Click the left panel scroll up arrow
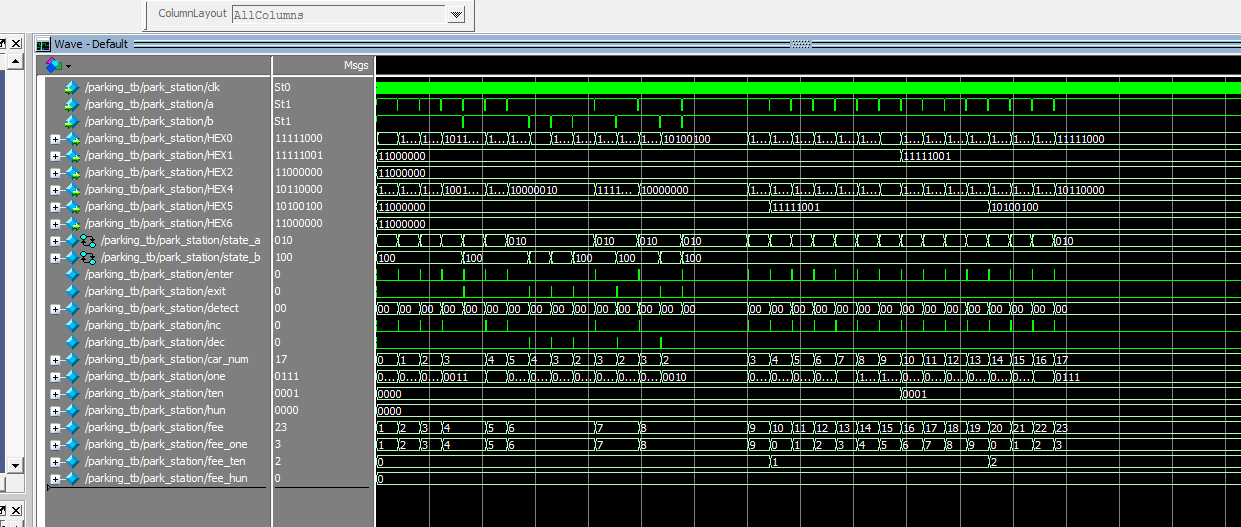This screenshot has height=527, width=1241. pyautogui.click(x=15, y=62)
